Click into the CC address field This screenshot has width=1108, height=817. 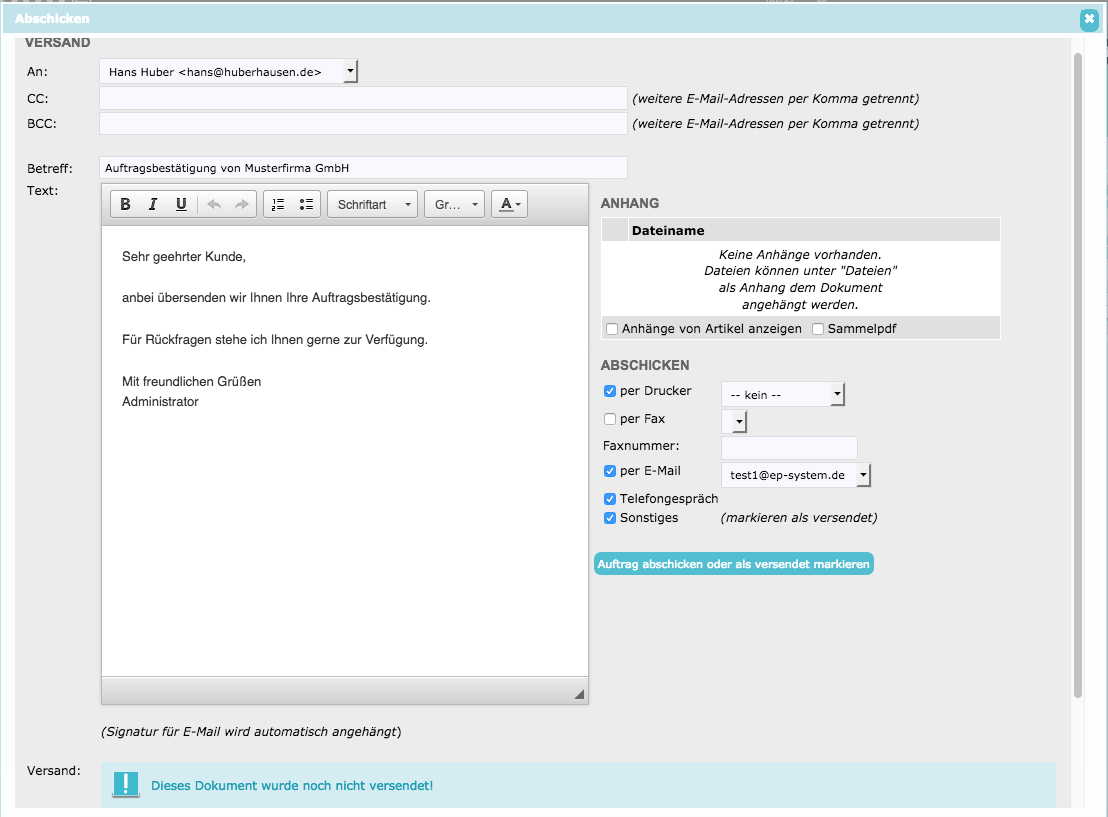(x=363, y=98)
